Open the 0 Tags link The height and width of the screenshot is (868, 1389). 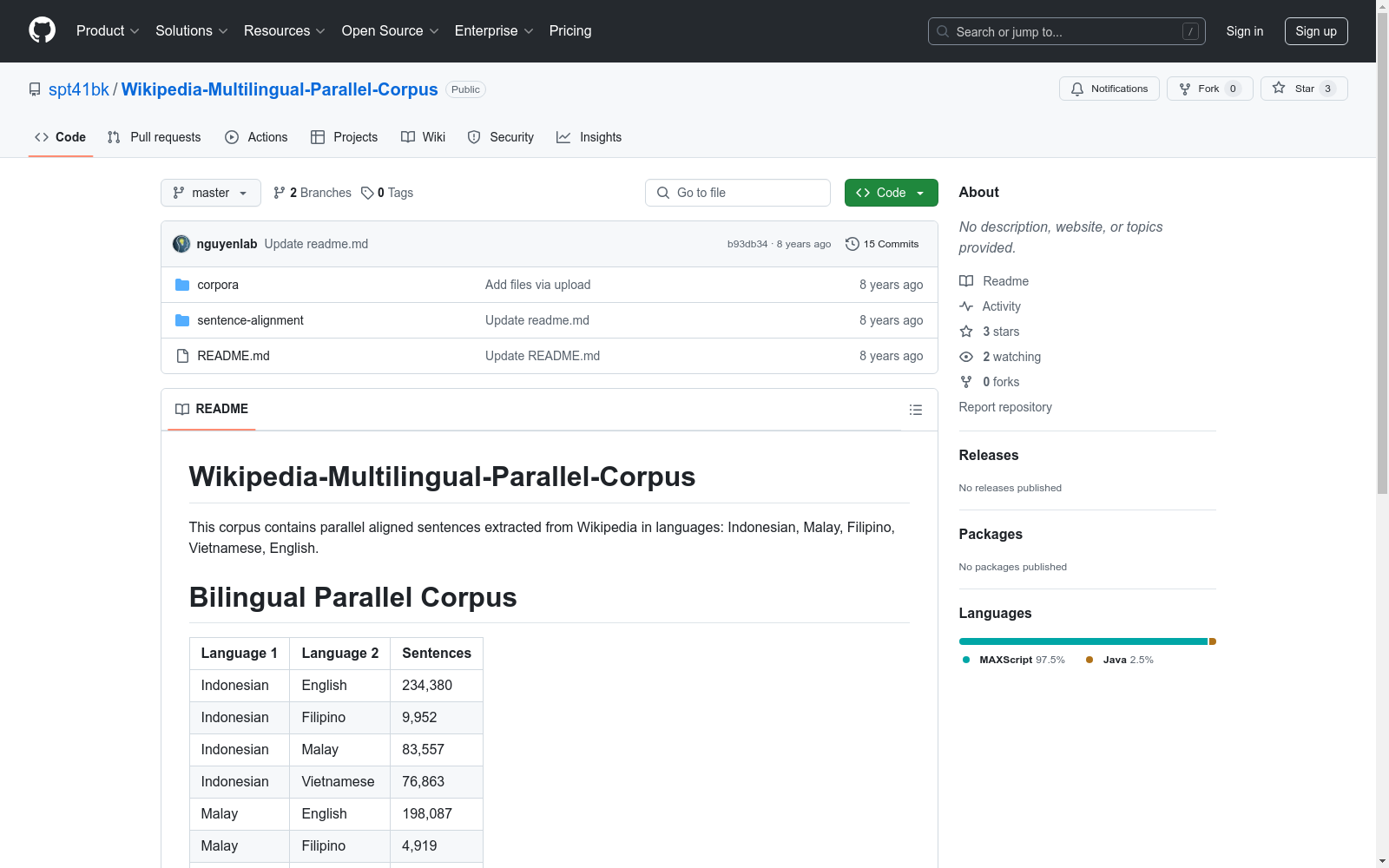387,193
